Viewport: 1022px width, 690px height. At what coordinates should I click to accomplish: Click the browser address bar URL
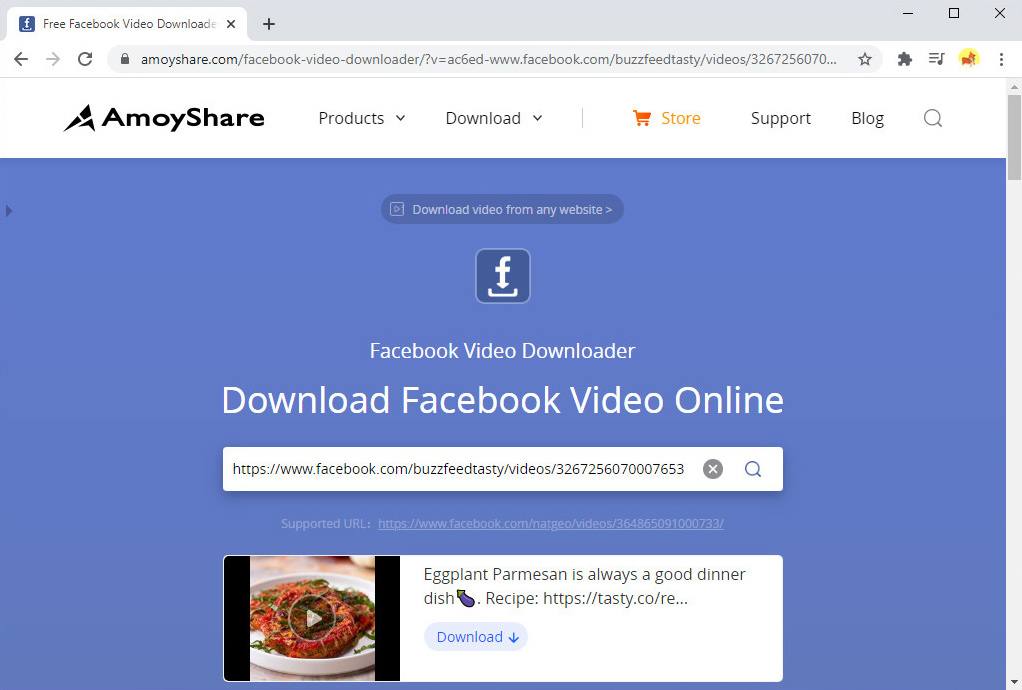pyautogui.click(x=489, y=59)
